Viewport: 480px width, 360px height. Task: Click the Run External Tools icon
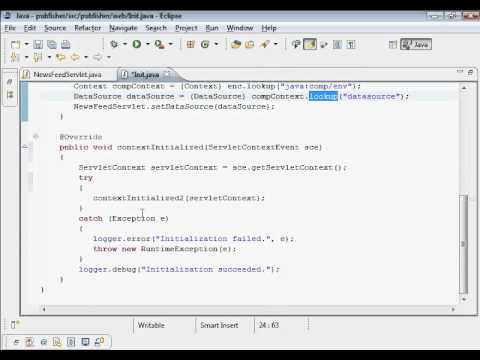click(x=159, y=44)
